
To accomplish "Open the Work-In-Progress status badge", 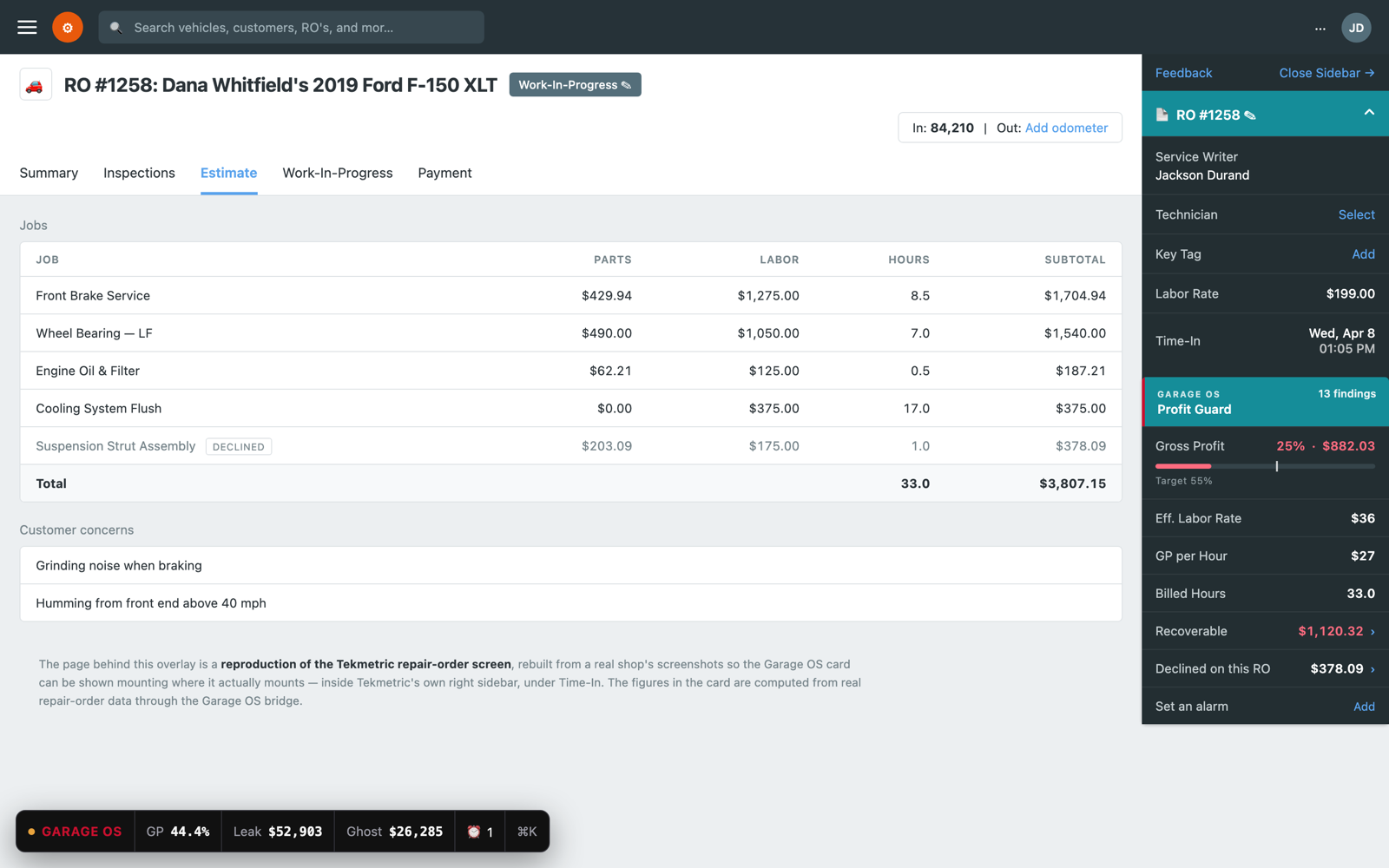I will pyautogui.click(x=575, y=84).
